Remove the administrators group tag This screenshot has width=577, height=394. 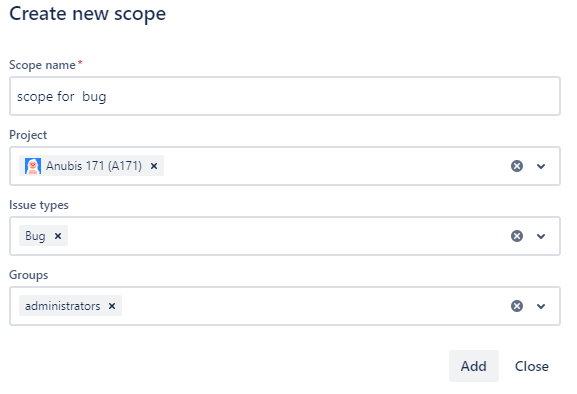pyautogui.click(x=112, y=306)
